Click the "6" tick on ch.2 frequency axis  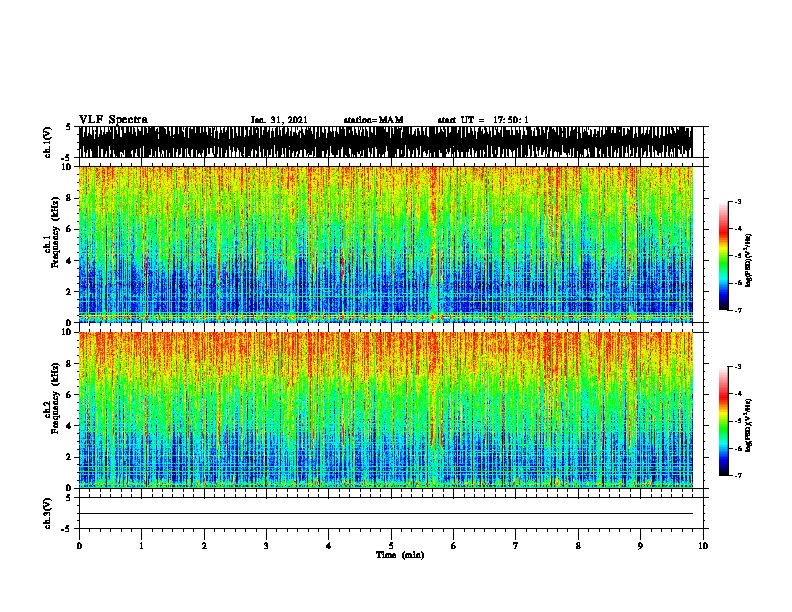pyautogui.click(x=69, y=395)
